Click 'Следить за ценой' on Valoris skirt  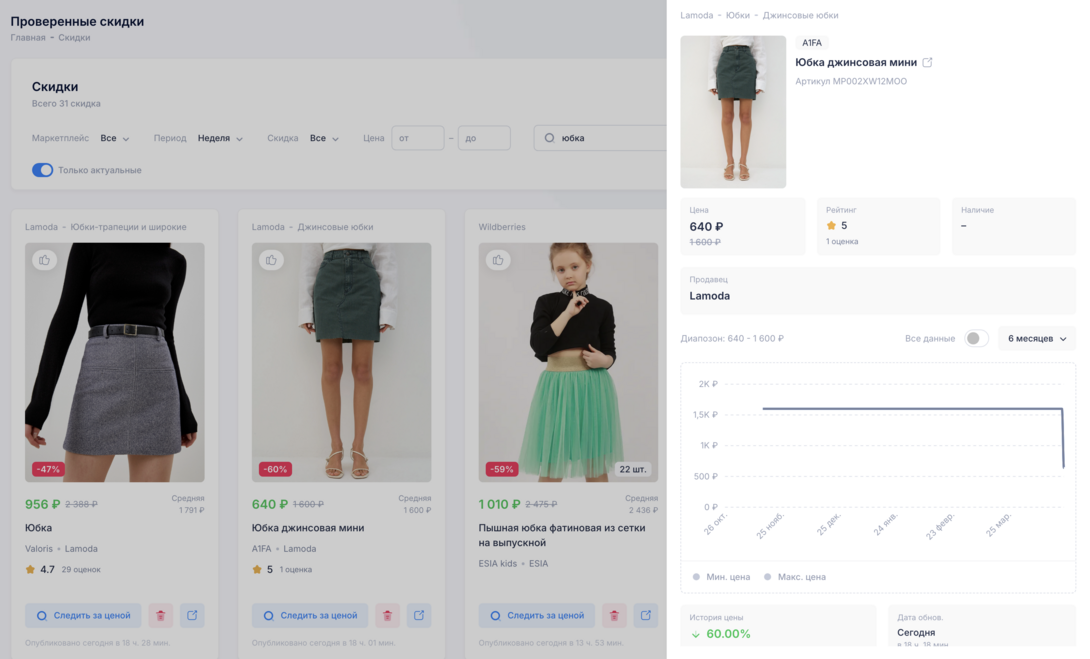pyautogui.click(x=84, y=616)
